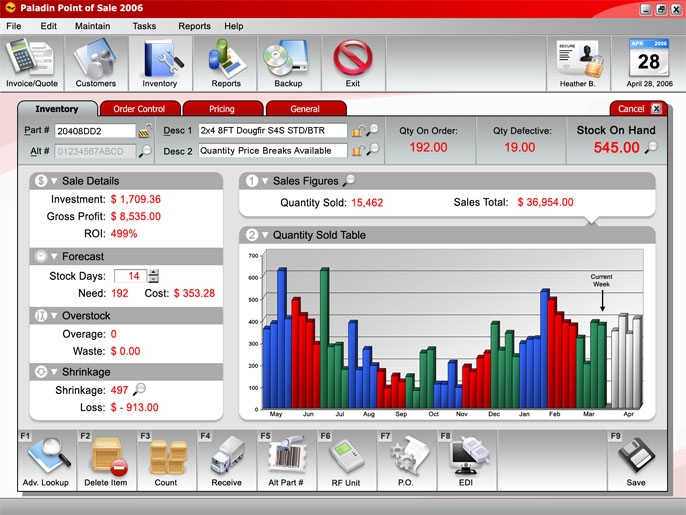Image resolution: width=686 pixels, height=515 pixels.
Task: Switch to the Order Control tab
Action: [140, 109]
